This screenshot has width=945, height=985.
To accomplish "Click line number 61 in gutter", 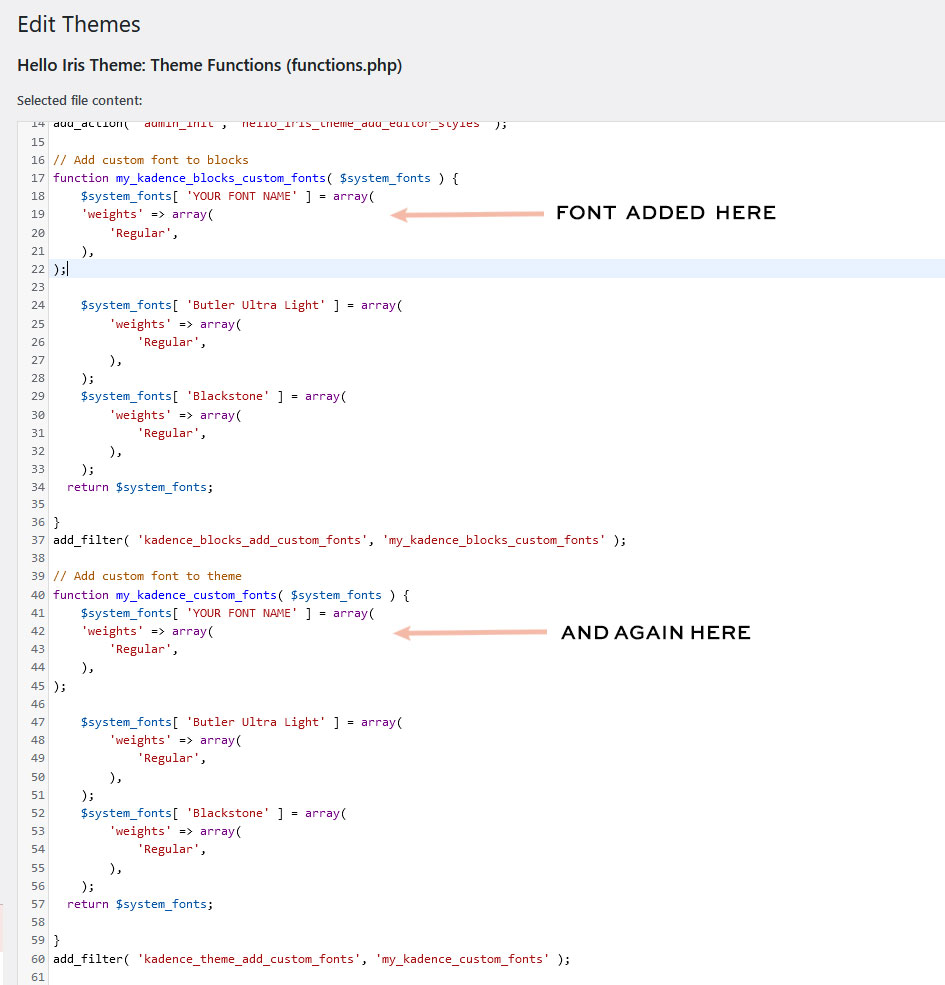I will [x=38, y=977].
